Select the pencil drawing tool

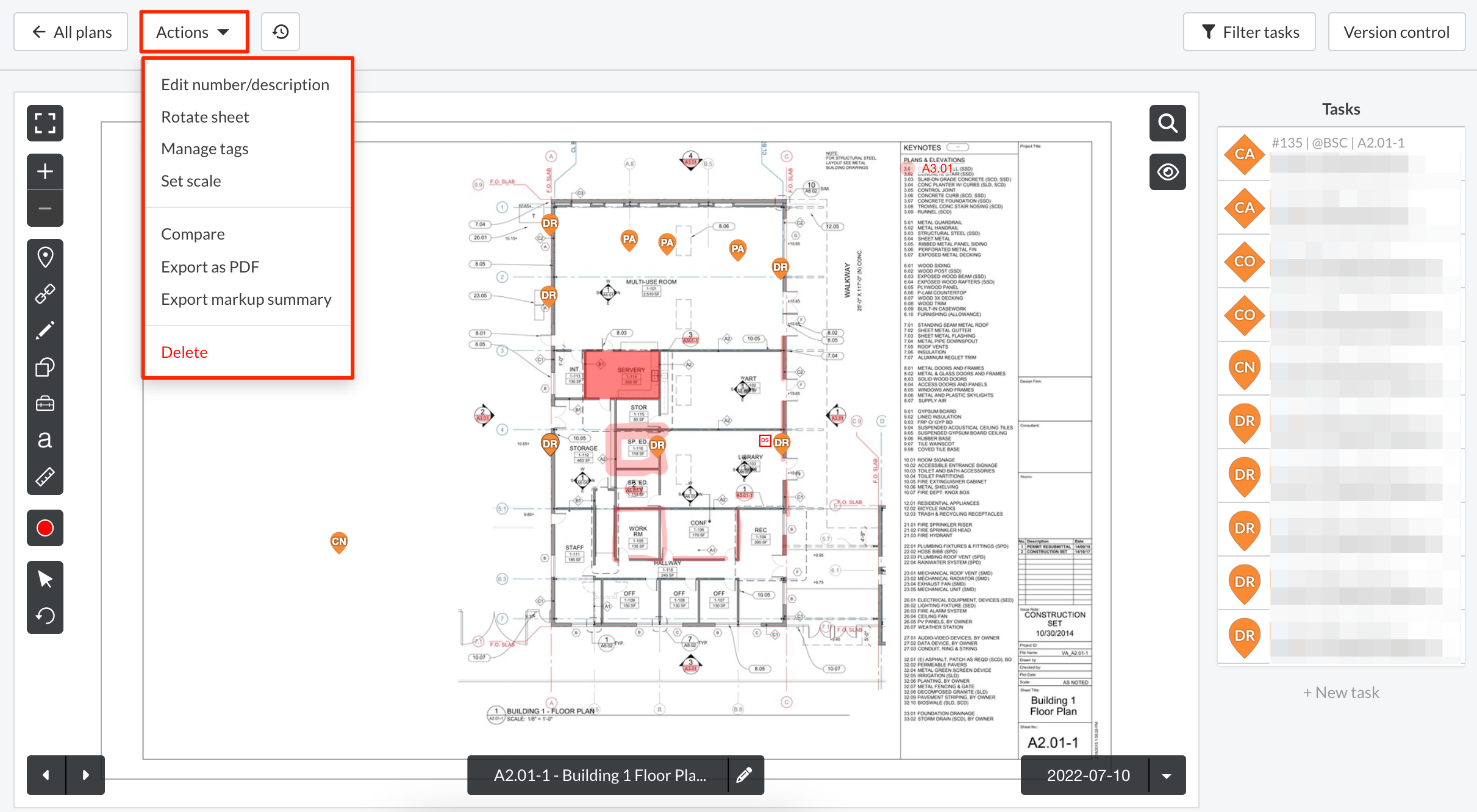(x=45, y=330)
